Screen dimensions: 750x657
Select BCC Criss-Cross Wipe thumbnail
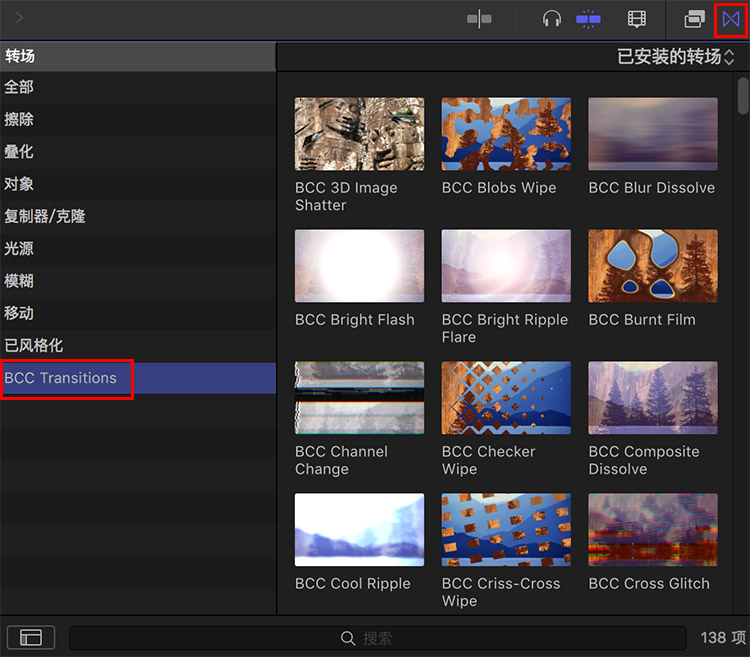coord(506,530)
